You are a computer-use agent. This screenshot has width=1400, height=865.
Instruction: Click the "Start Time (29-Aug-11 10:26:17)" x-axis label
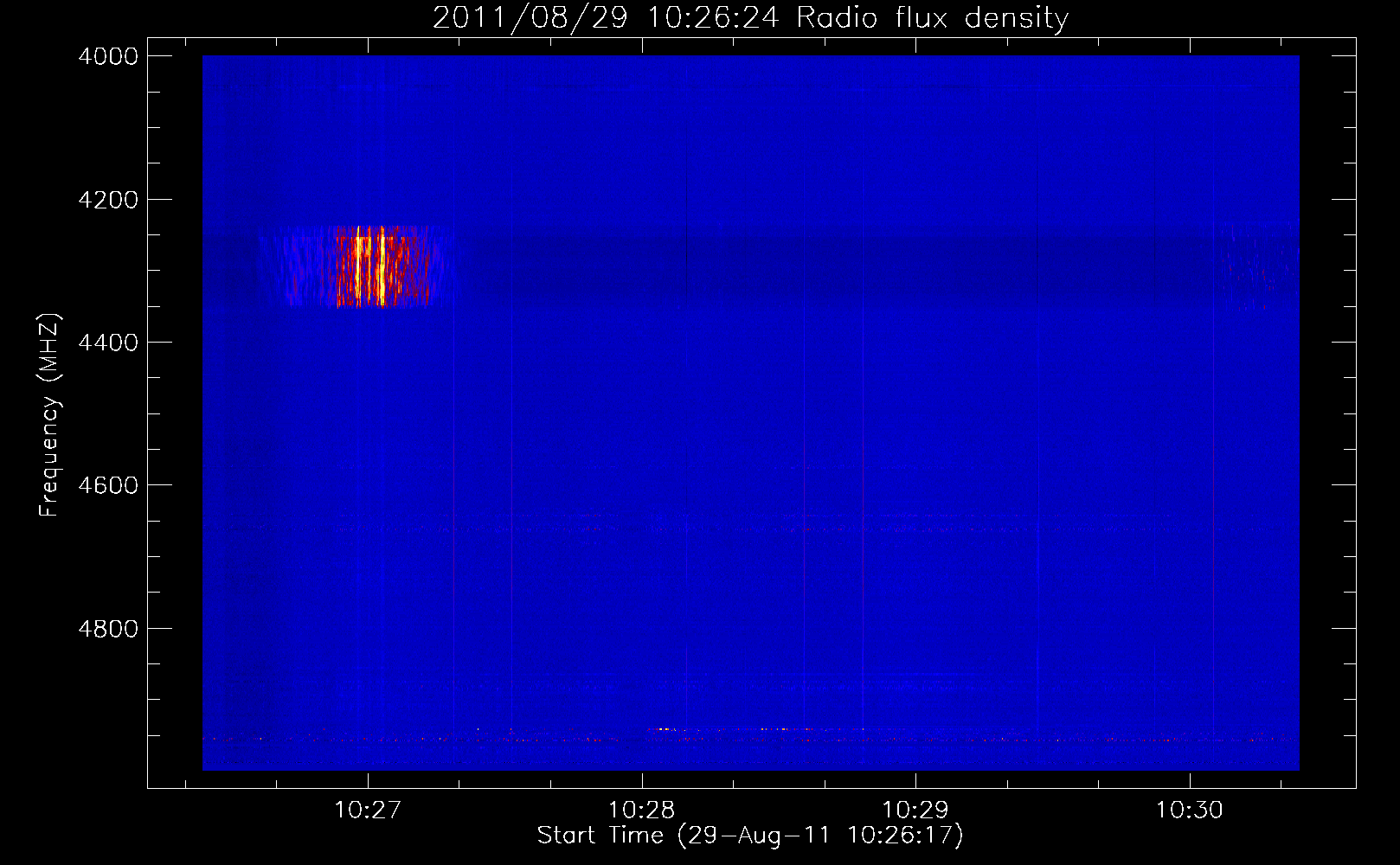(750, 836)
